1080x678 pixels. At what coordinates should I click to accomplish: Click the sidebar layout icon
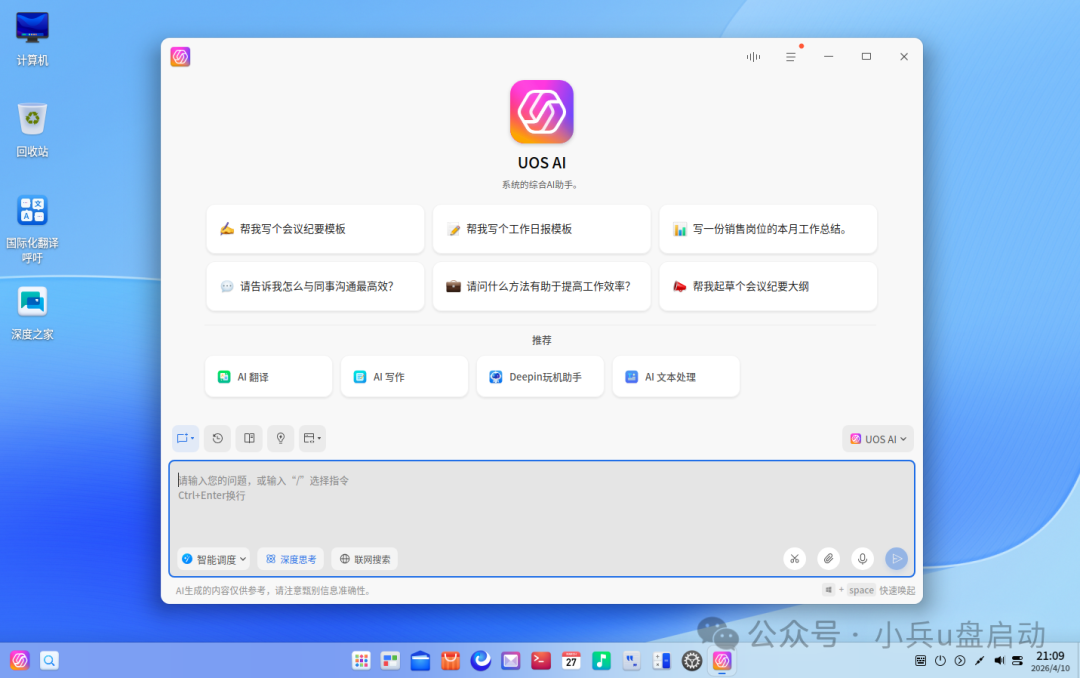click(249, 438)
